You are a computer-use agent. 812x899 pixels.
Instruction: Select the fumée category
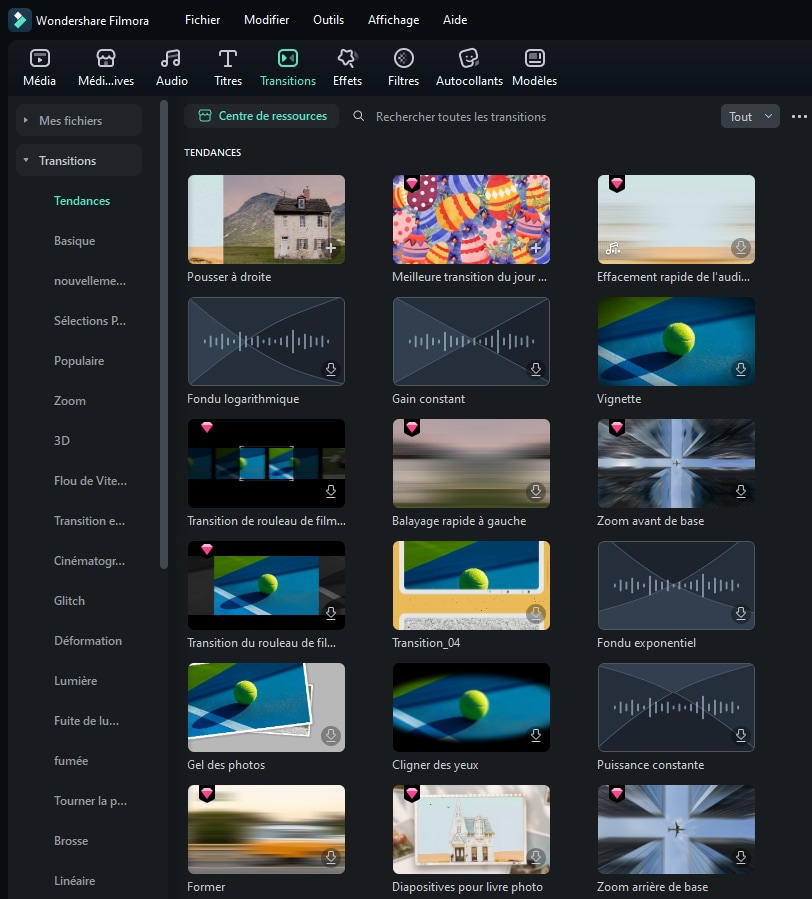coord(71,761)
